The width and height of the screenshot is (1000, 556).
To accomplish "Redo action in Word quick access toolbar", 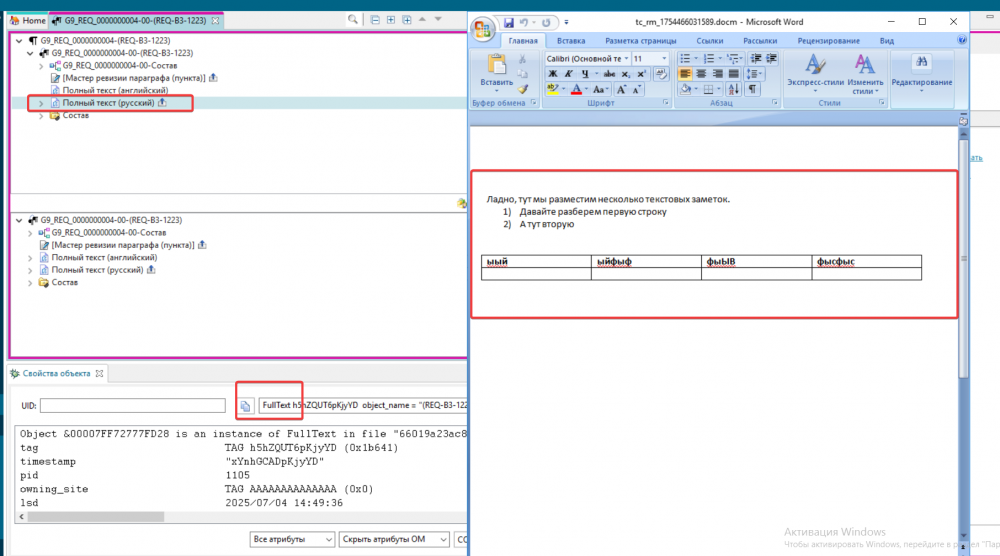I will tap(546, 22).
